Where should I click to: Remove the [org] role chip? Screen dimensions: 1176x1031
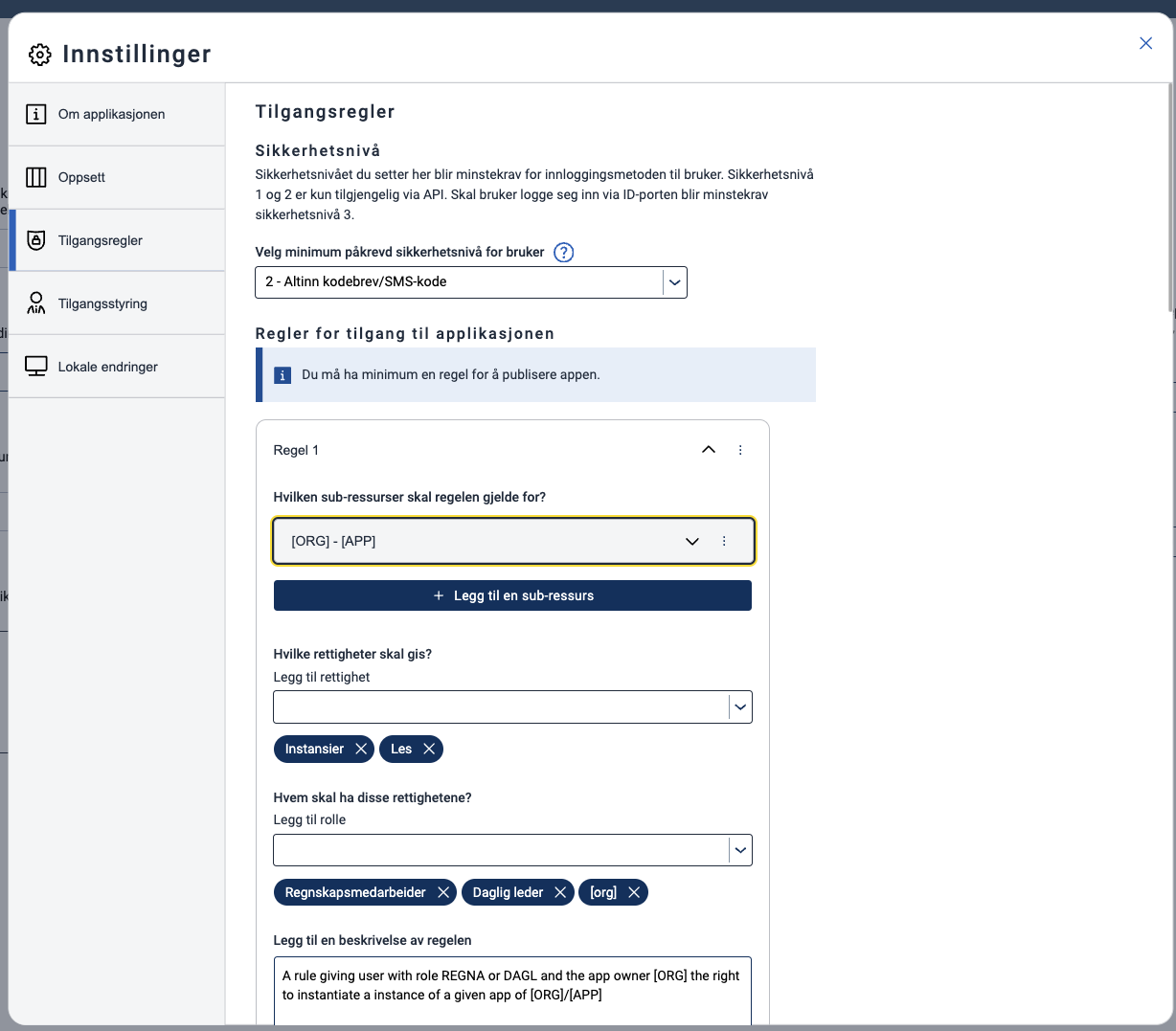[x=634, y=892]
